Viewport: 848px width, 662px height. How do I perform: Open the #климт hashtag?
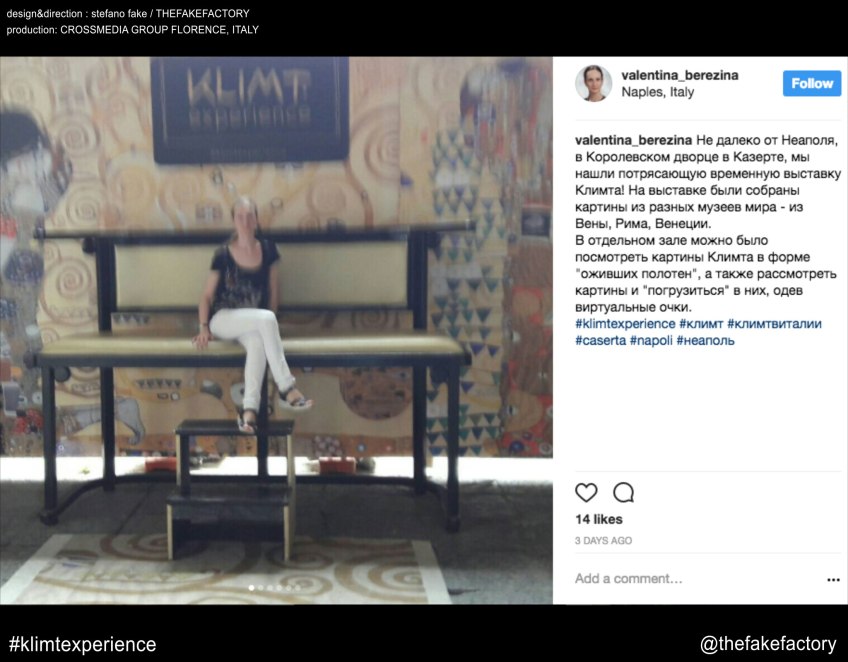701,323
